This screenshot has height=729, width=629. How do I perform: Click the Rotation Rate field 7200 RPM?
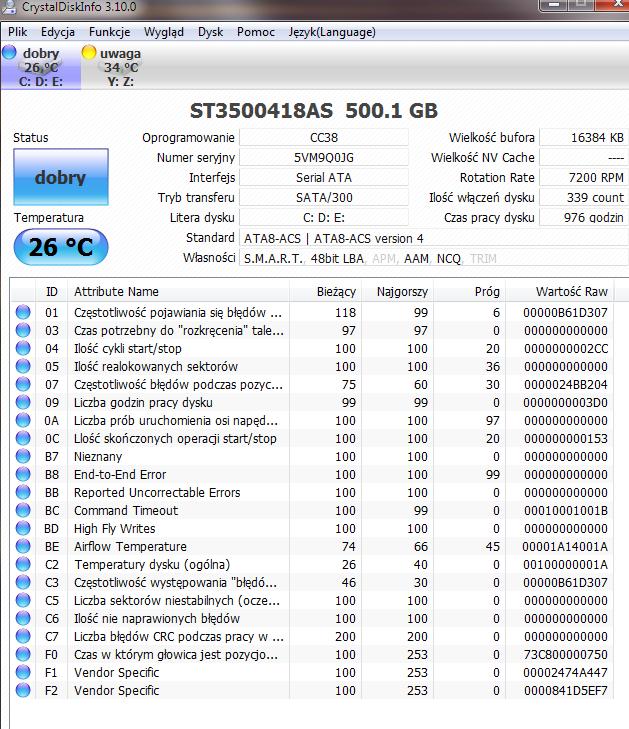584,178
